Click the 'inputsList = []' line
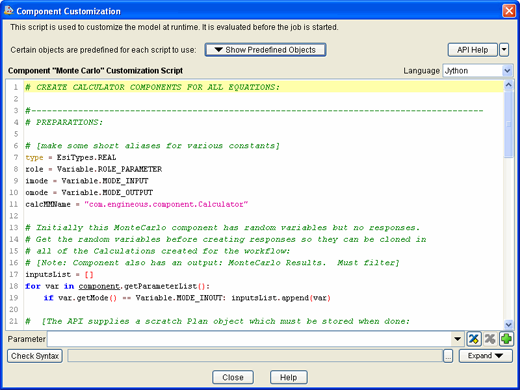This screenshot has height=390, width=520. coord(59,274)
